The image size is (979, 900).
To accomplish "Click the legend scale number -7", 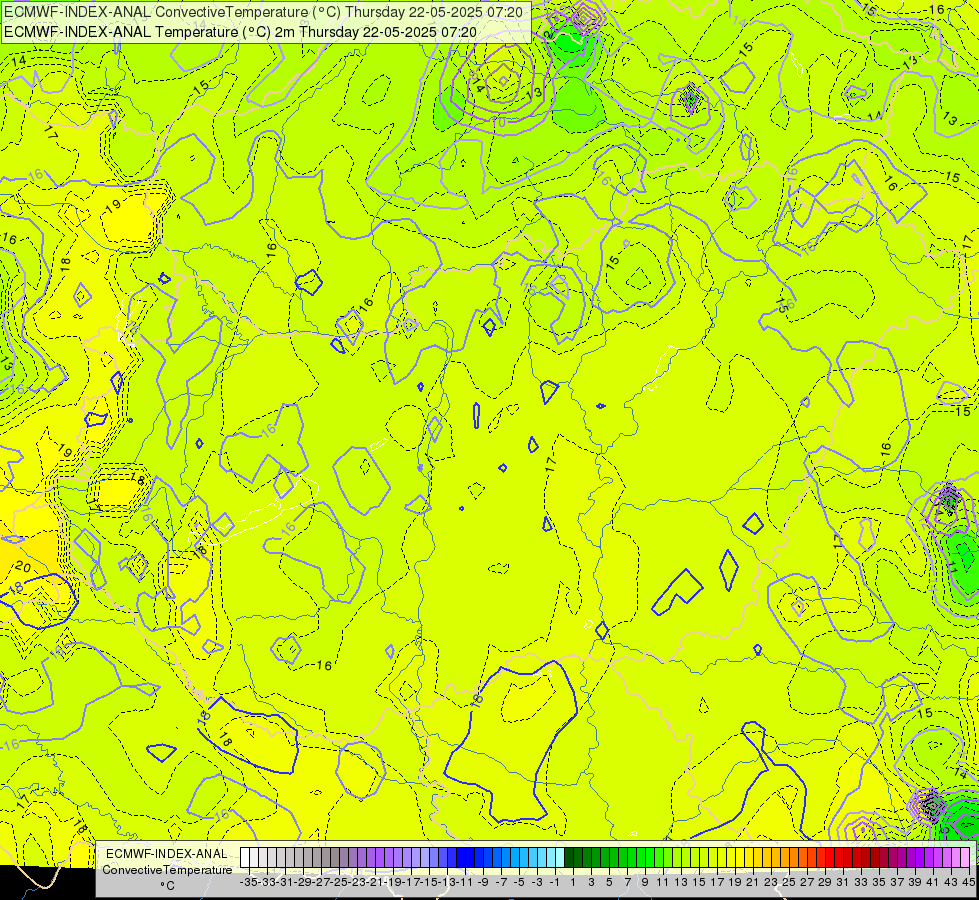I will [501, 882].
